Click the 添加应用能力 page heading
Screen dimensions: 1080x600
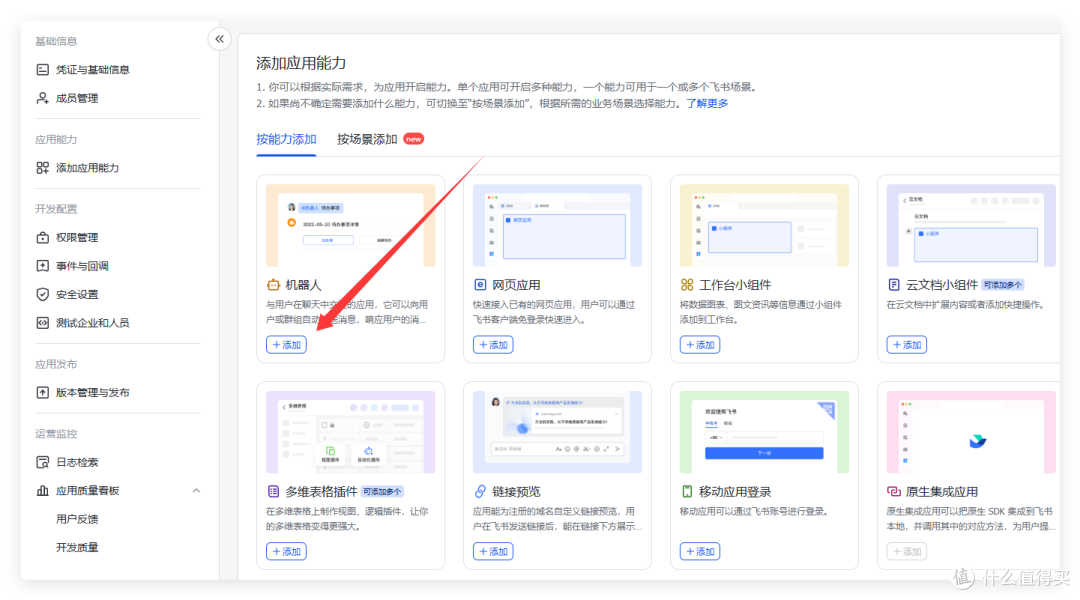[301, 63]
